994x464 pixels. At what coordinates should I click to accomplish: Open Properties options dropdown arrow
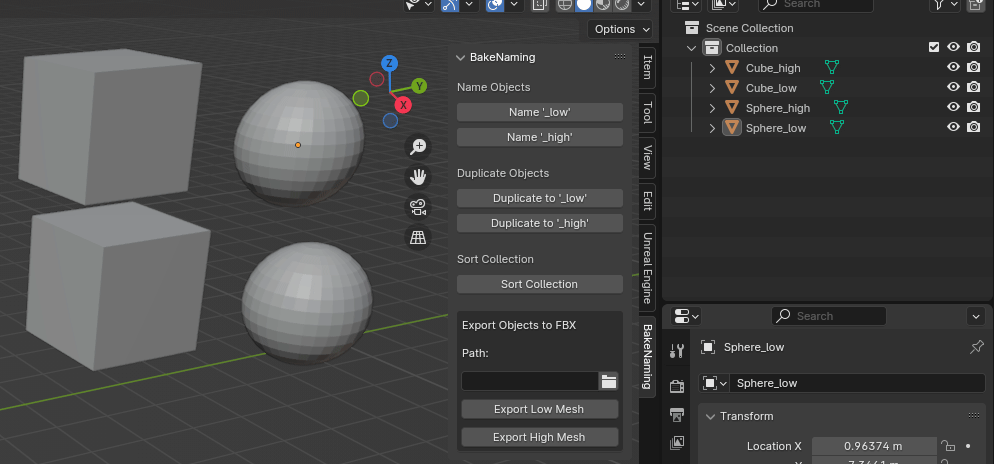[x=976, y=316]
